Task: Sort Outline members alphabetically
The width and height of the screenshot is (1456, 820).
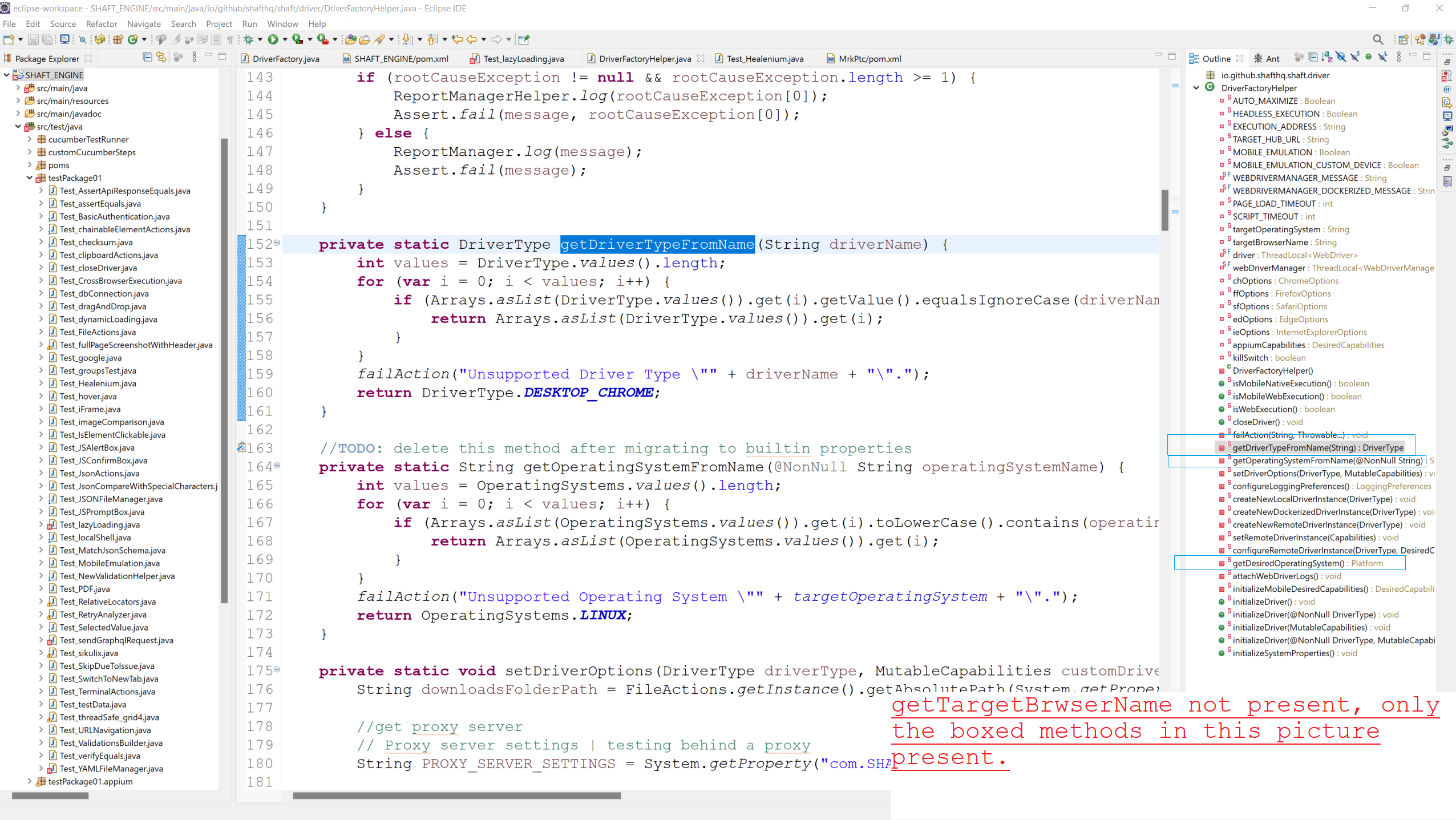Action: (x=1326, y=58)
